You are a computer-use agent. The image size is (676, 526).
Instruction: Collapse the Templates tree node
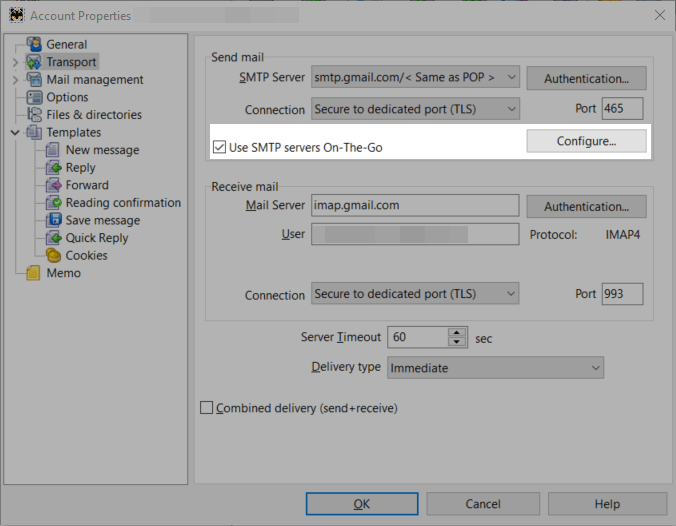coord(15,132)
